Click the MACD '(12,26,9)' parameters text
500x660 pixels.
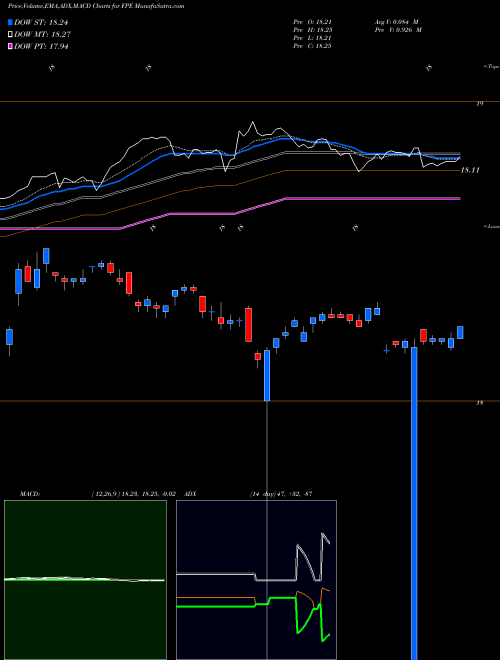click(106, 494)
